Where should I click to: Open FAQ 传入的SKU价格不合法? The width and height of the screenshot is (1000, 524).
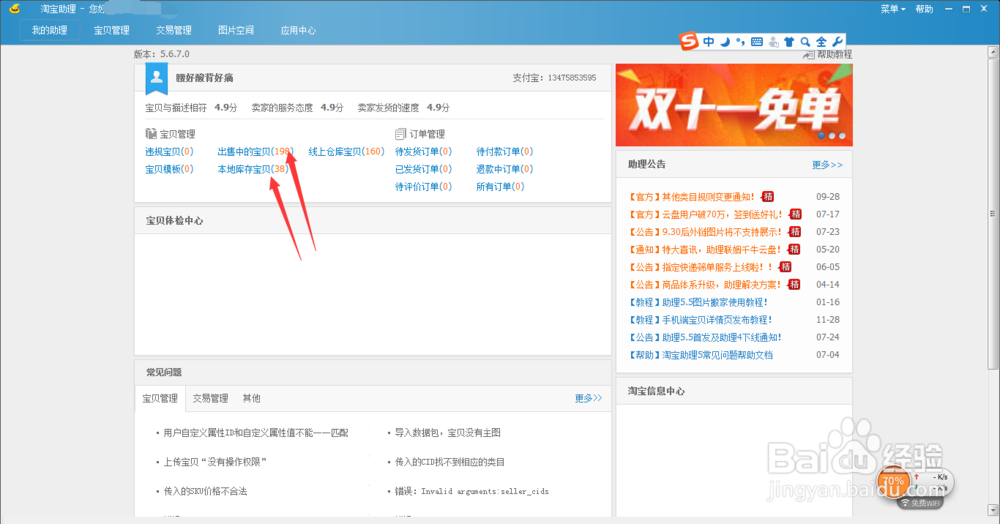[x=205, y=491]
